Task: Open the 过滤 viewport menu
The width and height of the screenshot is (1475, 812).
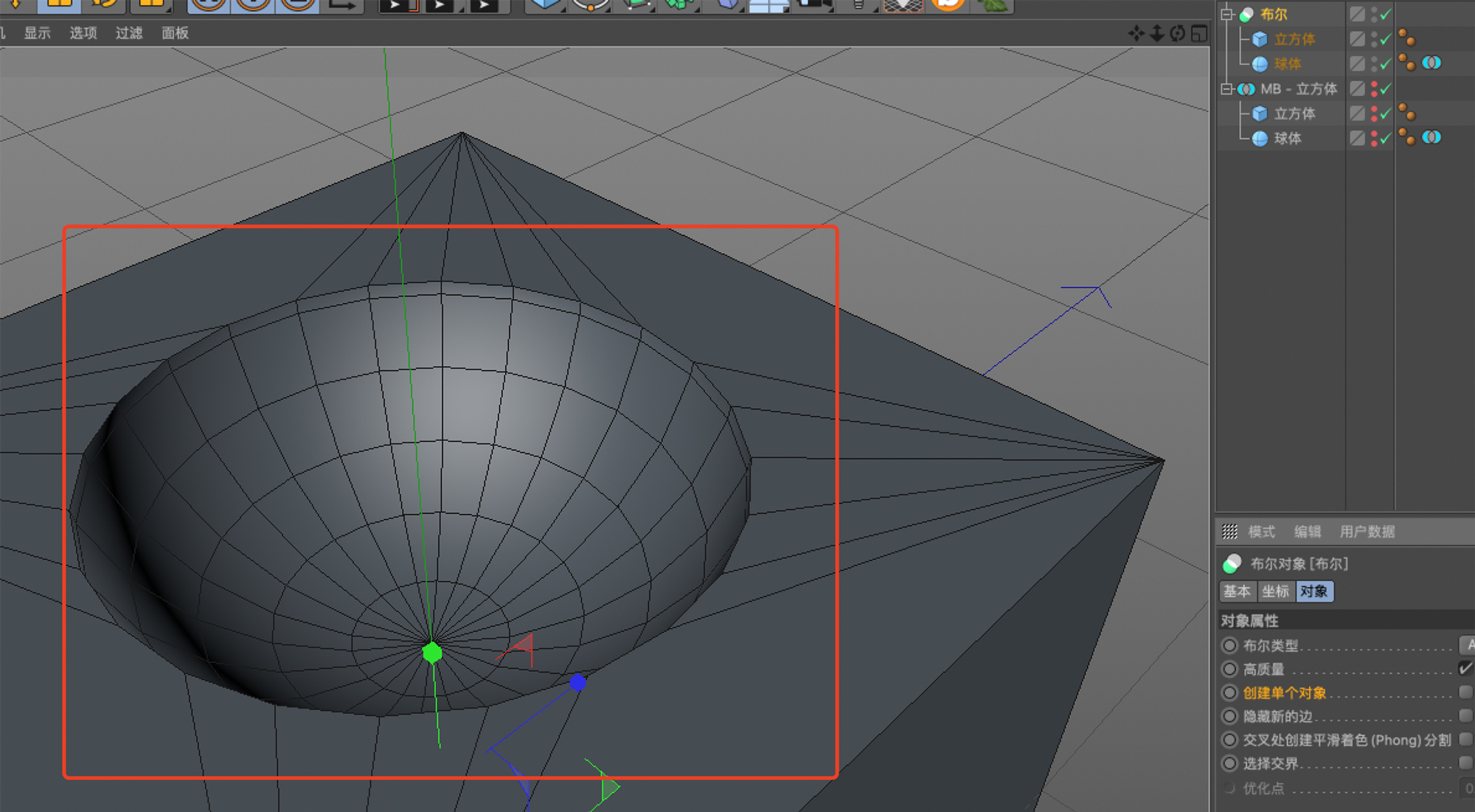Action: point(128,33)
